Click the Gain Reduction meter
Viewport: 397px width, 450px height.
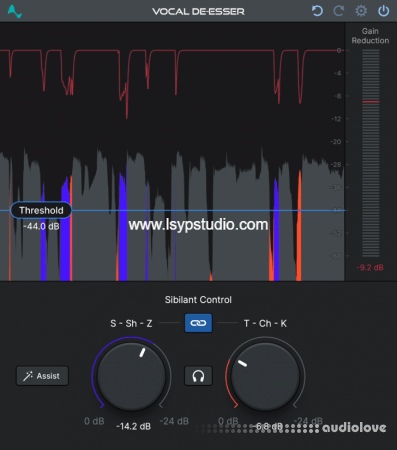tap(371, 153)
